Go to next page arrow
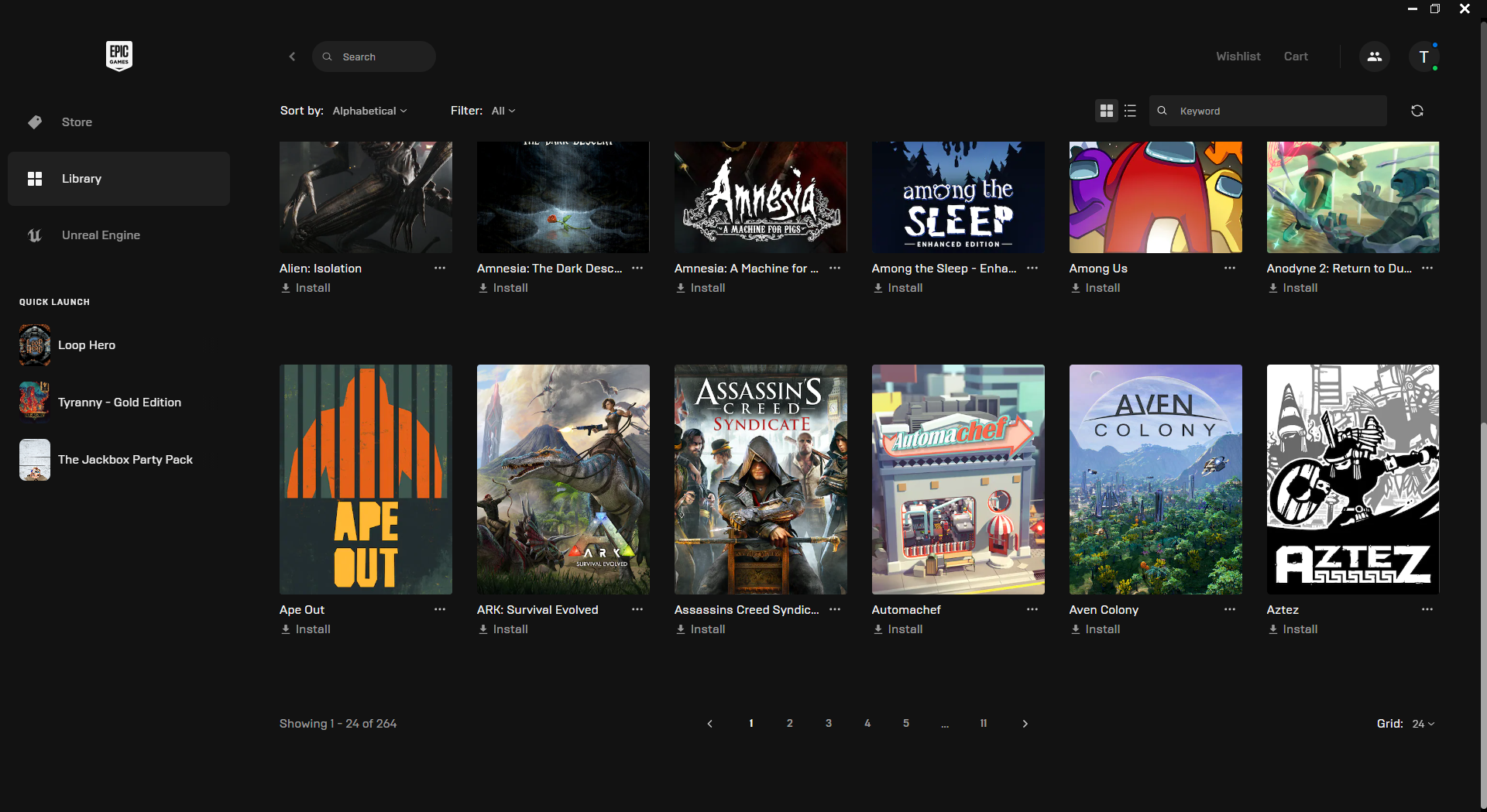 click(x=1025, y=724)
